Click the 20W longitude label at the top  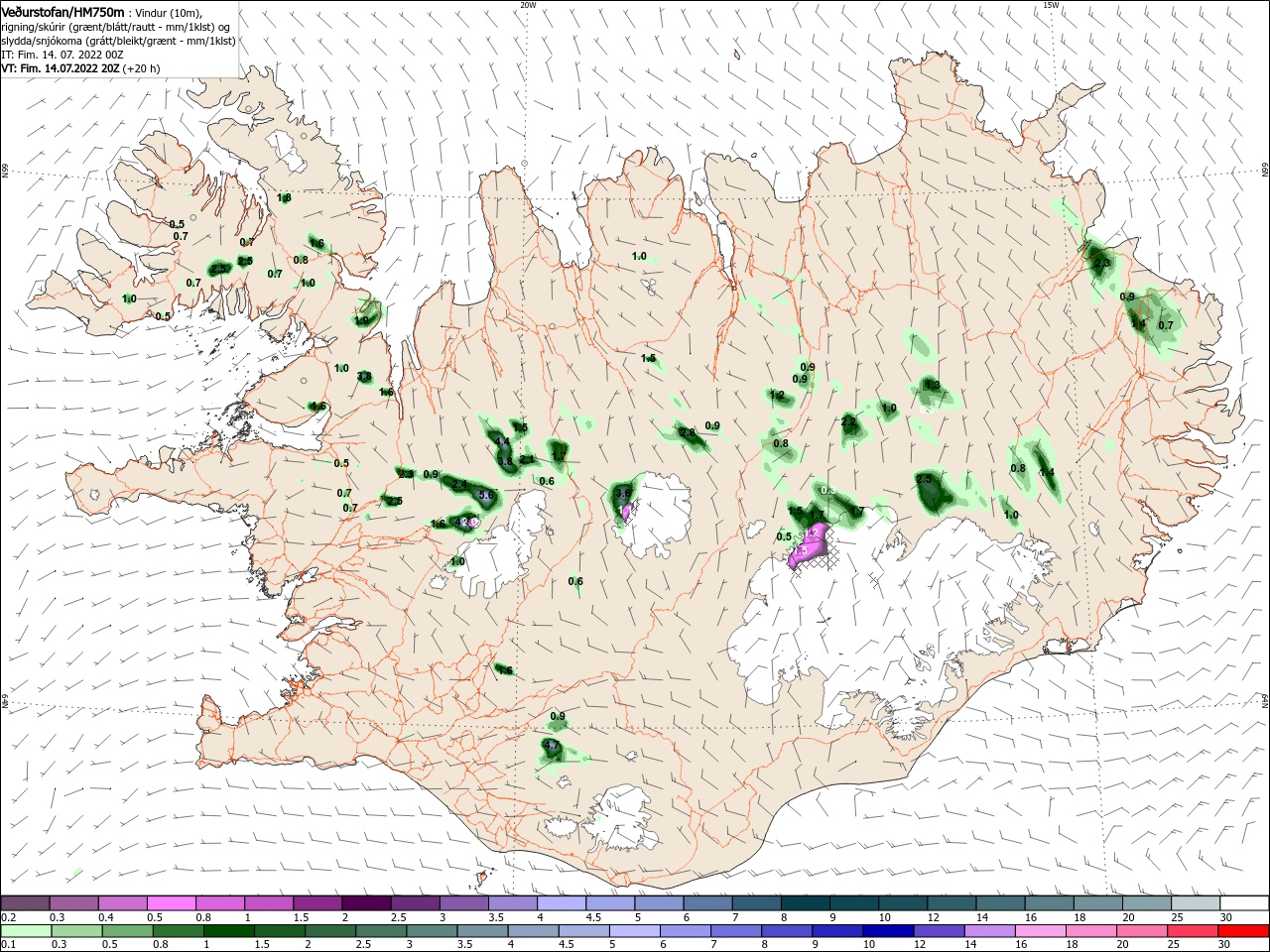(x=528, y=5)
